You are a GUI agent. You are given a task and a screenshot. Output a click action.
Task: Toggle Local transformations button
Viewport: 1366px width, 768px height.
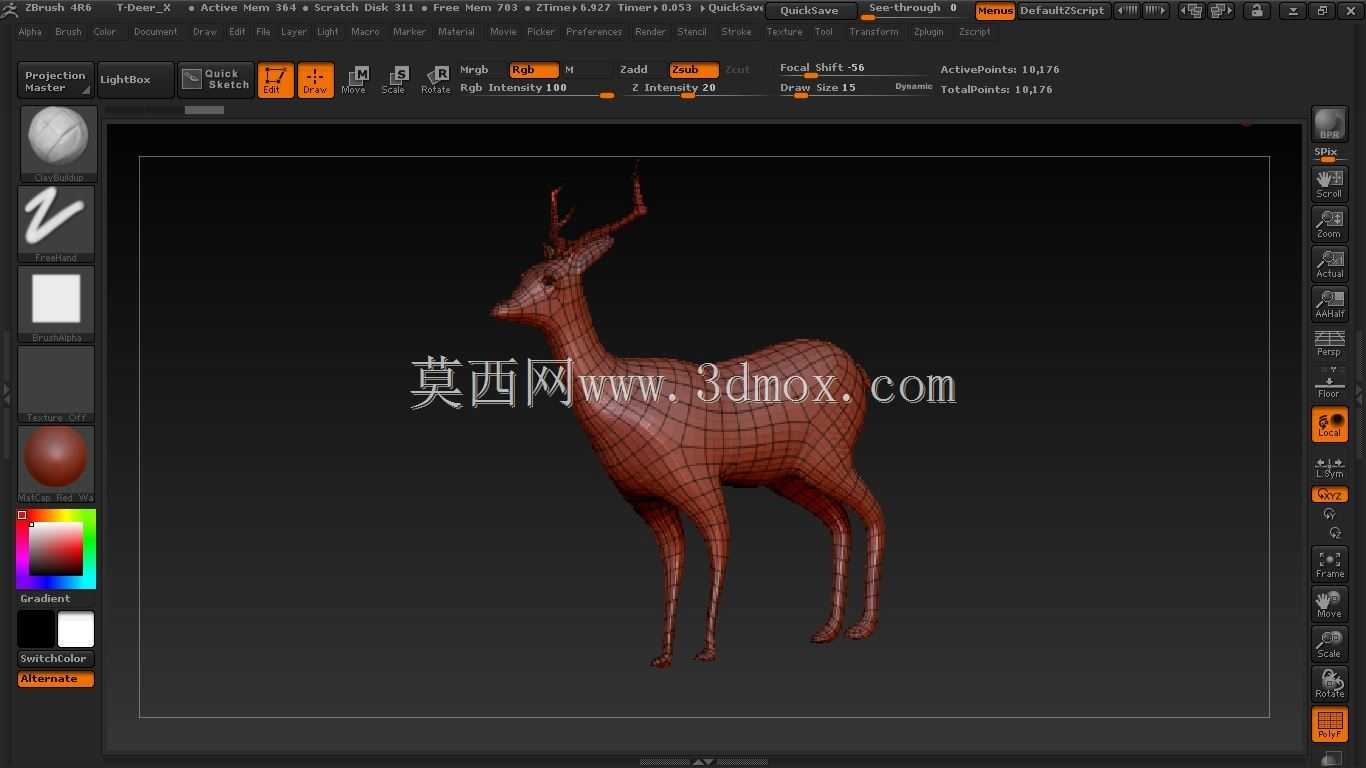coord(1329,424)
